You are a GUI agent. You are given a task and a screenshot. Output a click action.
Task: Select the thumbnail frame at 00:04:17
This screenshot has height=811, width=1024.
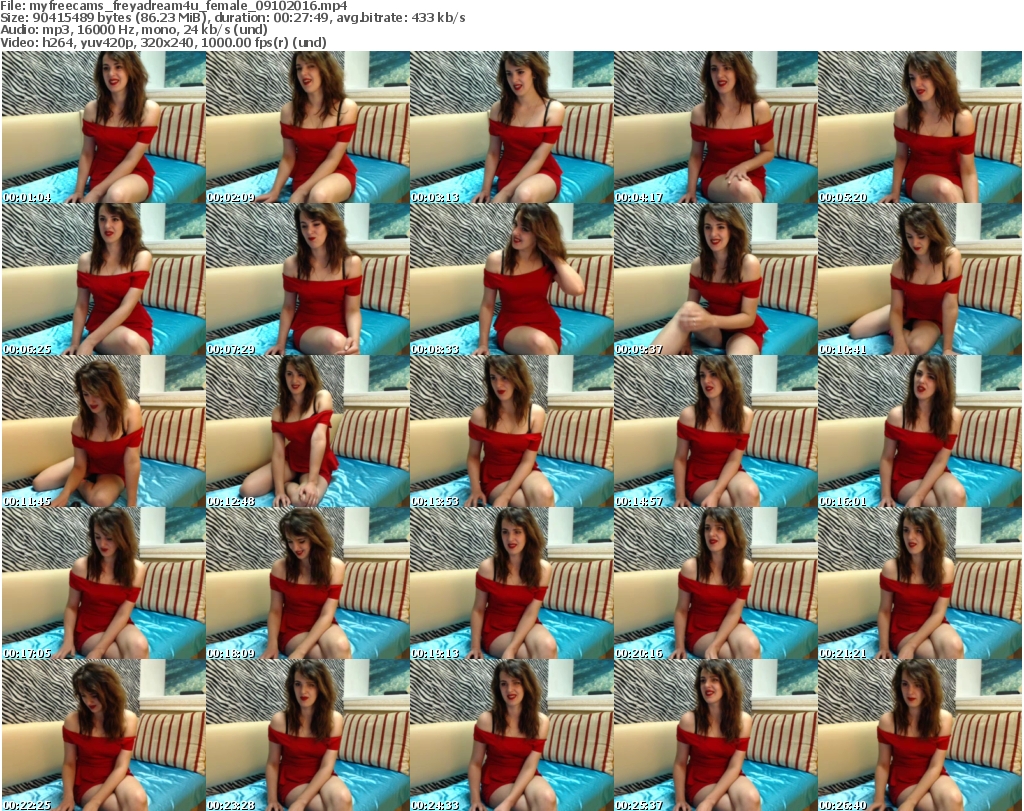[x=716, y=127]
